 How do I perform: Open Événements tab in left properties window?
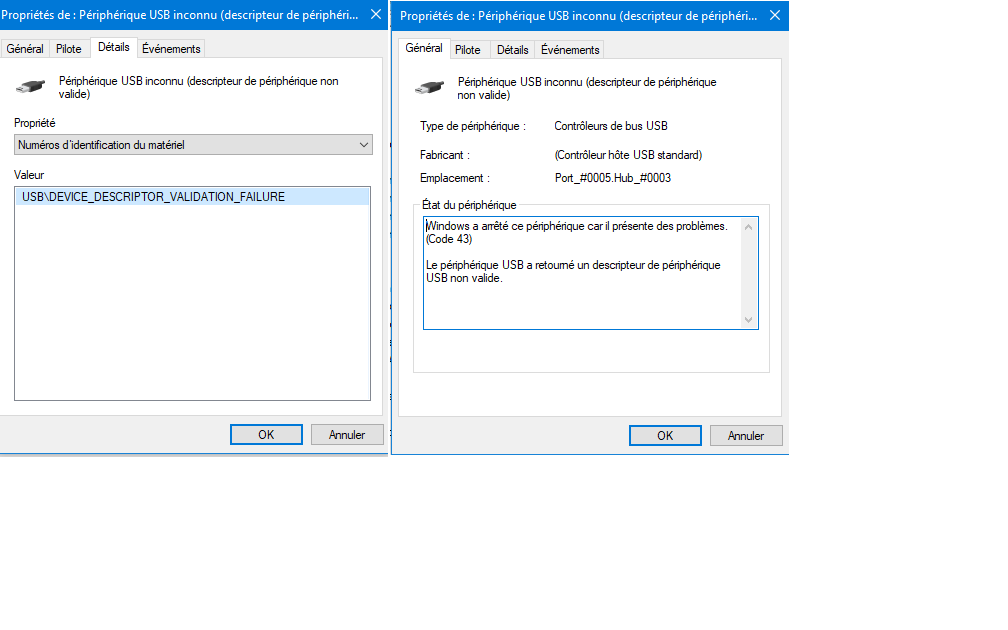click(171, 49)
